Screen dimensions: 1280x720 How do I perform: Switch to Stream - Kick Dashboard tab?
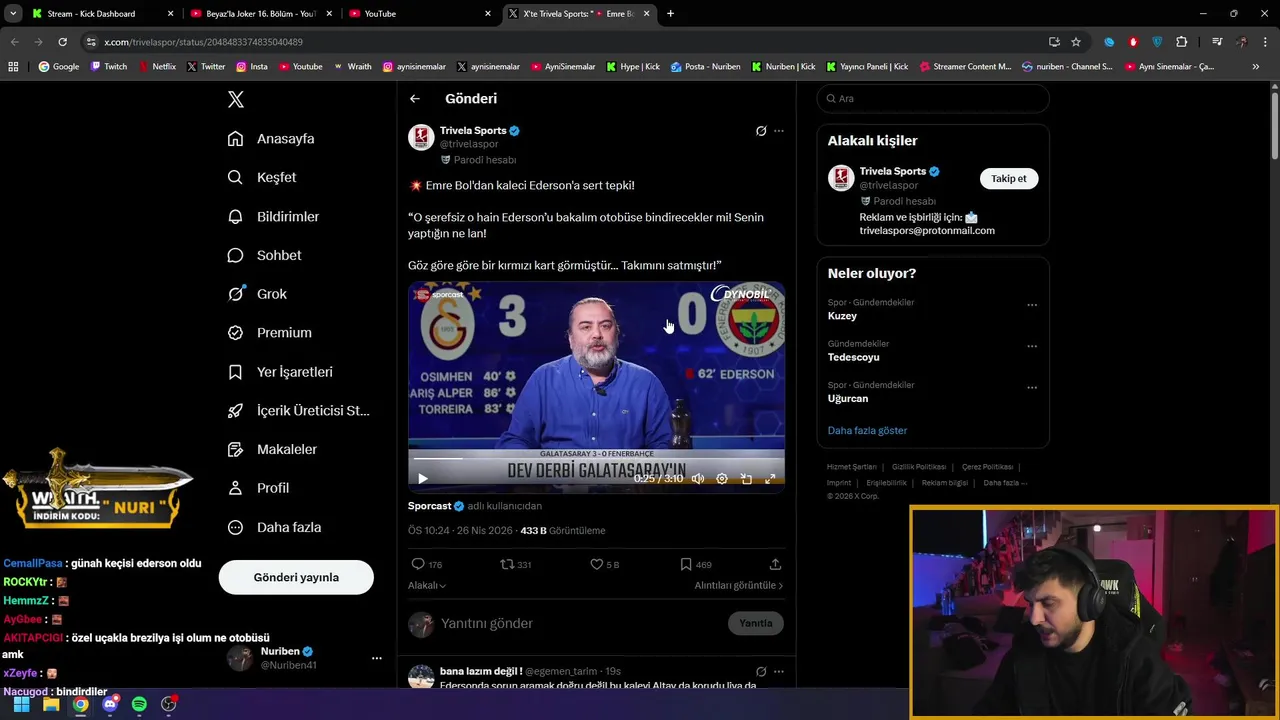(104, 14)
